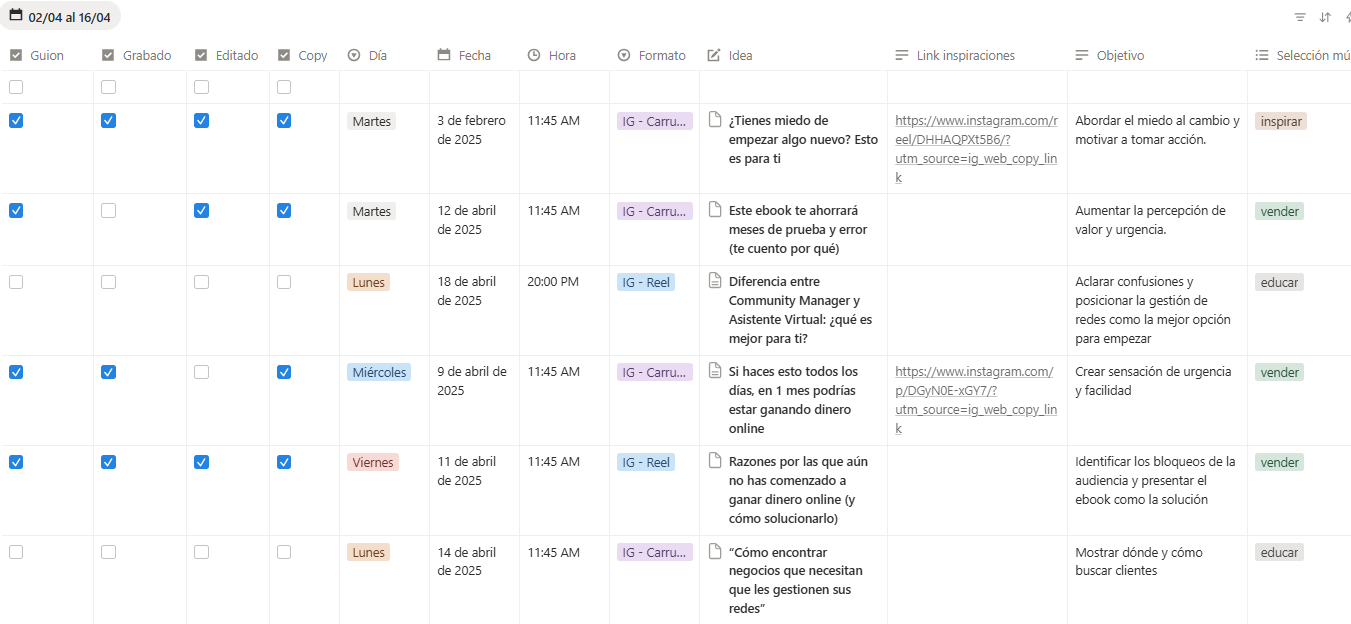Uncheck Guion checkbox for 3 de febrero row
Viewport: 1351px width, 624px height.
(16, 120)
